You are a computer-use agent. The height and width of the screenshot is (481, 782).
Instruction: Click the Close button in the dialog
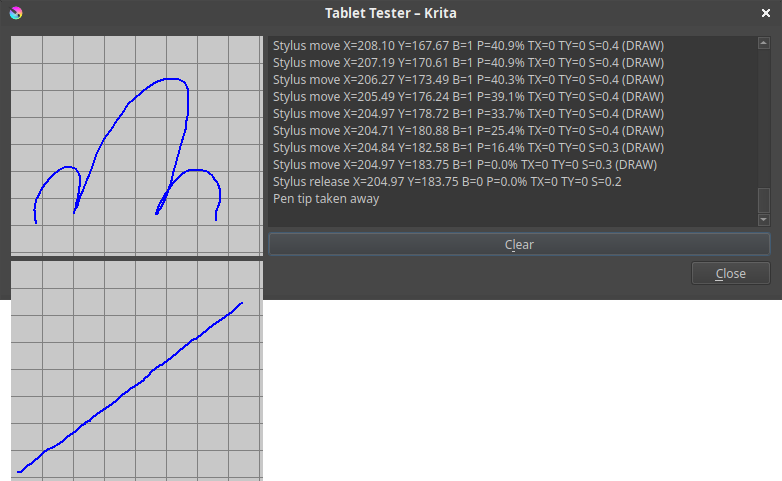[731, 273]
